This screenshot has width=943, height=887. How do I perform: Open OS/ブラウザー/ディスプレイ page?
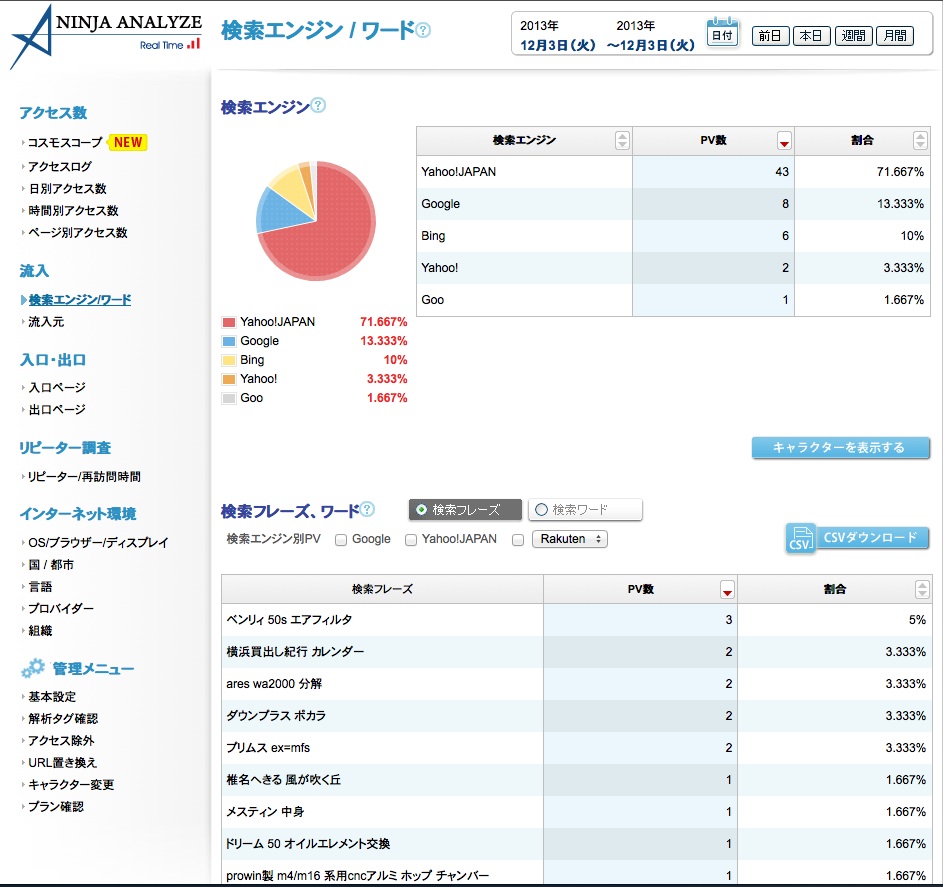98,542
